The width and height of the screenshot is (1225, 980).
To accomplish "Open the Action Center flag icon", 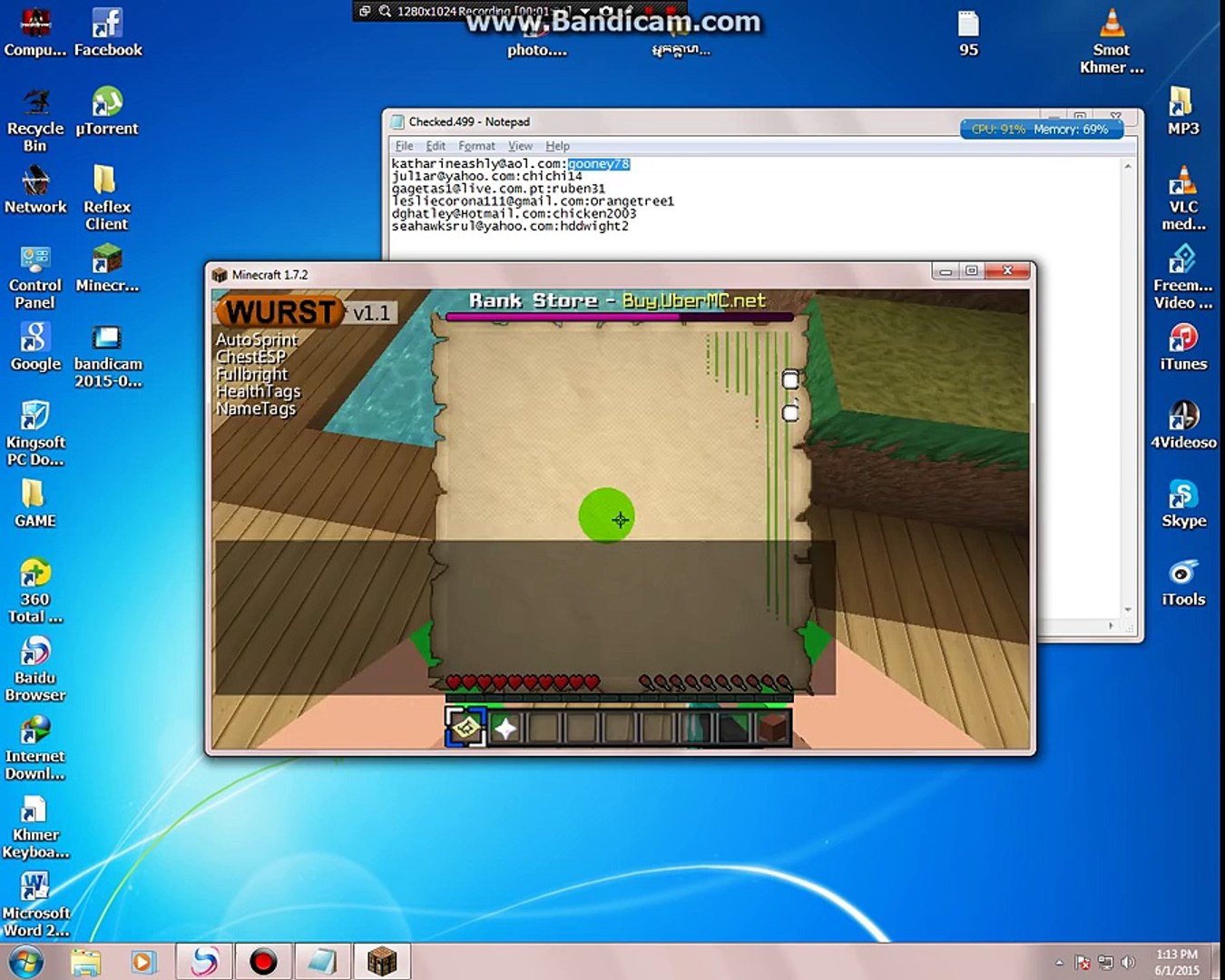I will [1083, 963].
